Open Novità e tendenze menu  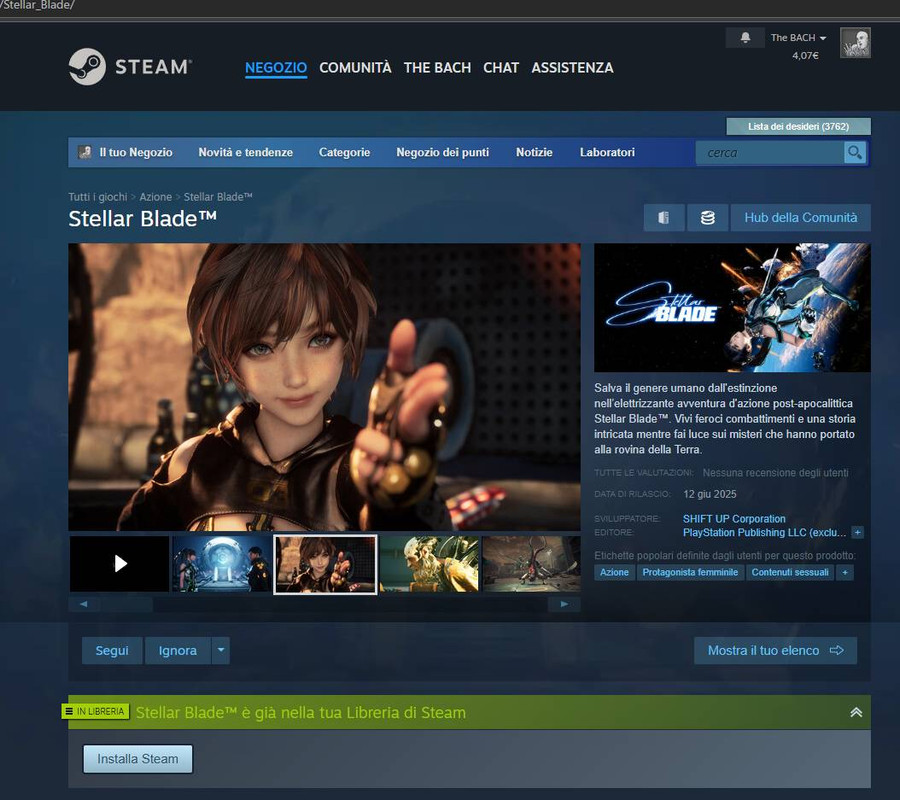(246, 152)
